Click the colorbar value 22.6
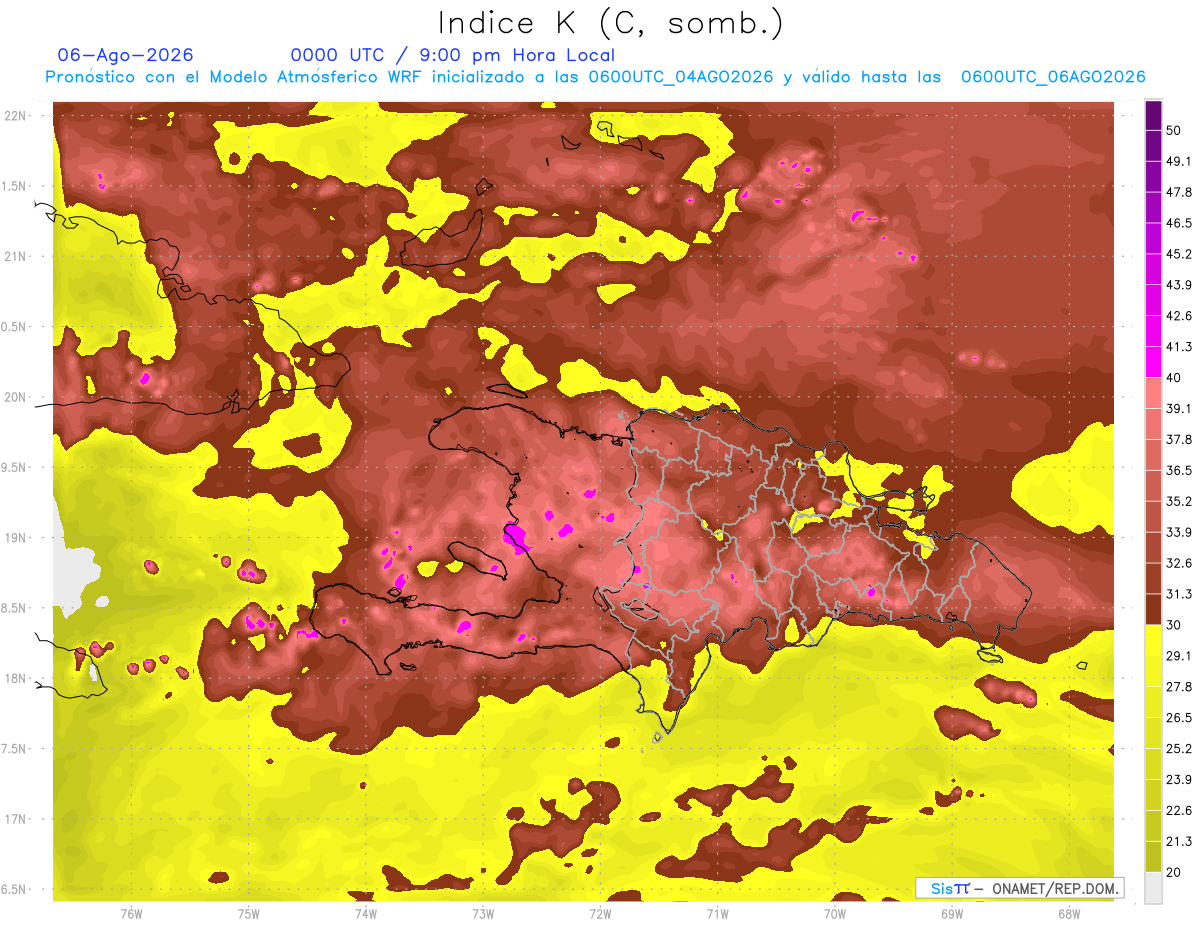This screenshot has width=1200, height=927. 1178,811
